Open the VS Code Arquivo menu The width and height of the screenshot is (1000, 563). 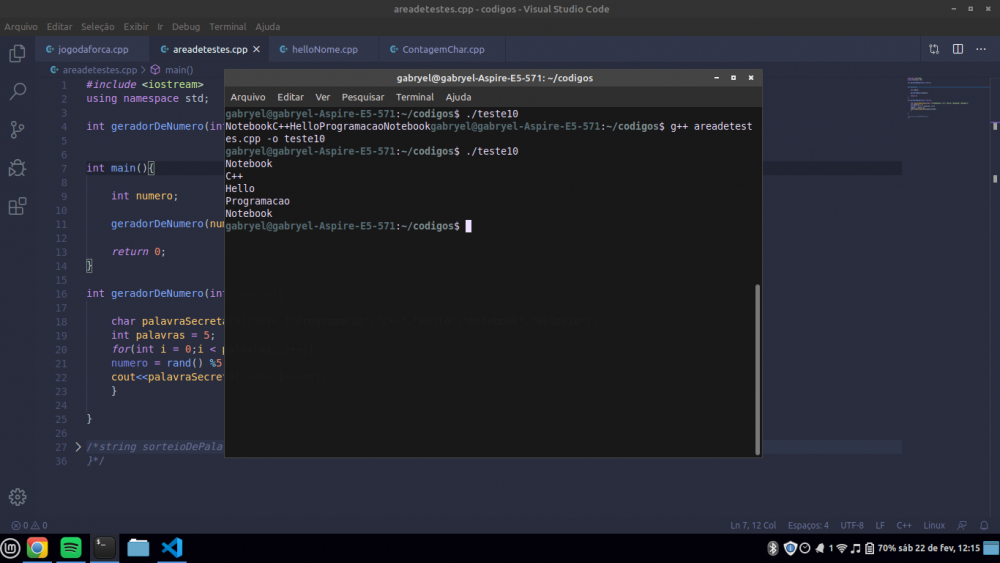click(21, 27)
